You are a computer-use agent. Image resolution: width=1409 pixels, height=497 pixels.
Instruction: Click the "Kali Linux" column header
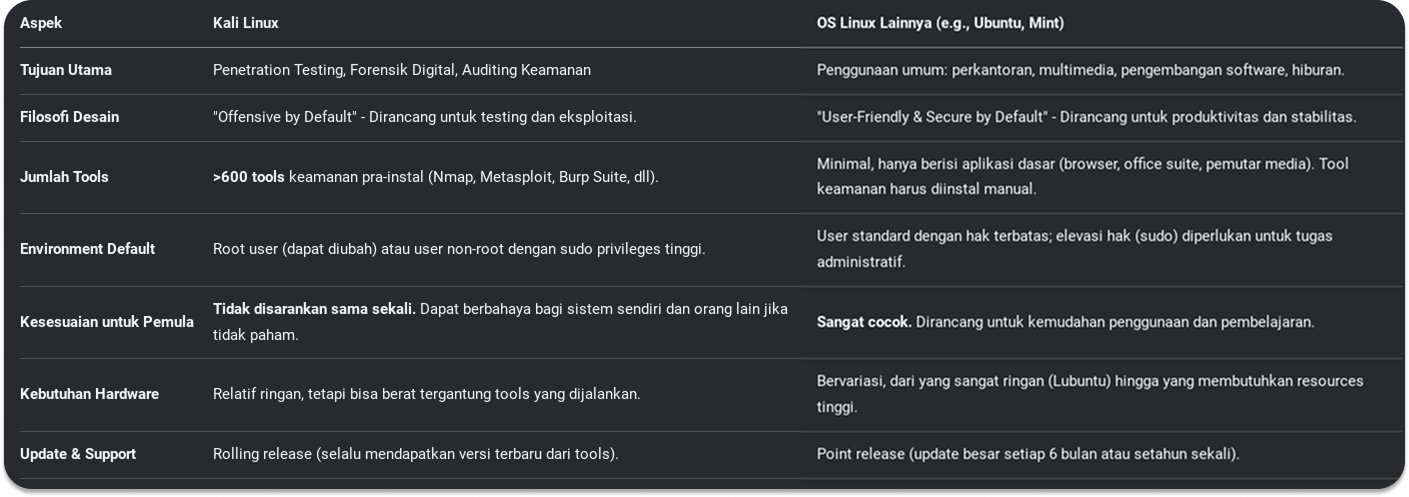246,23
